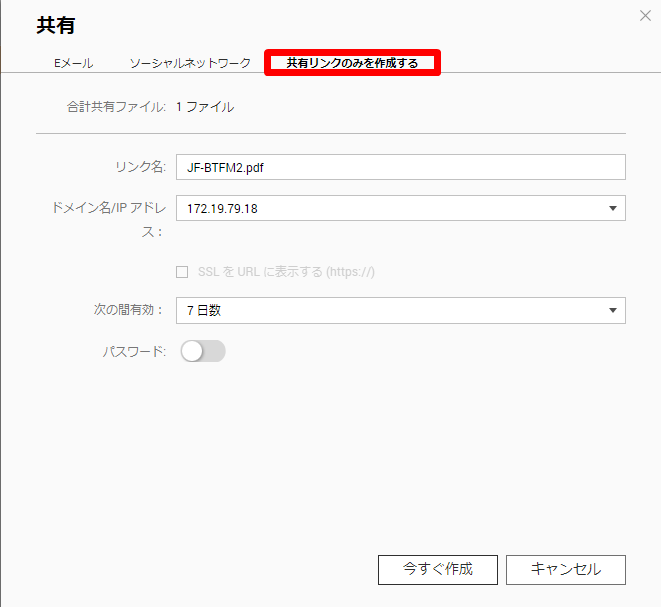The width and height of the screenshot is (661, 607).
Task: Click the リンク名 field containing JF-BTFM2.pdf
Action: pos(400,167)
